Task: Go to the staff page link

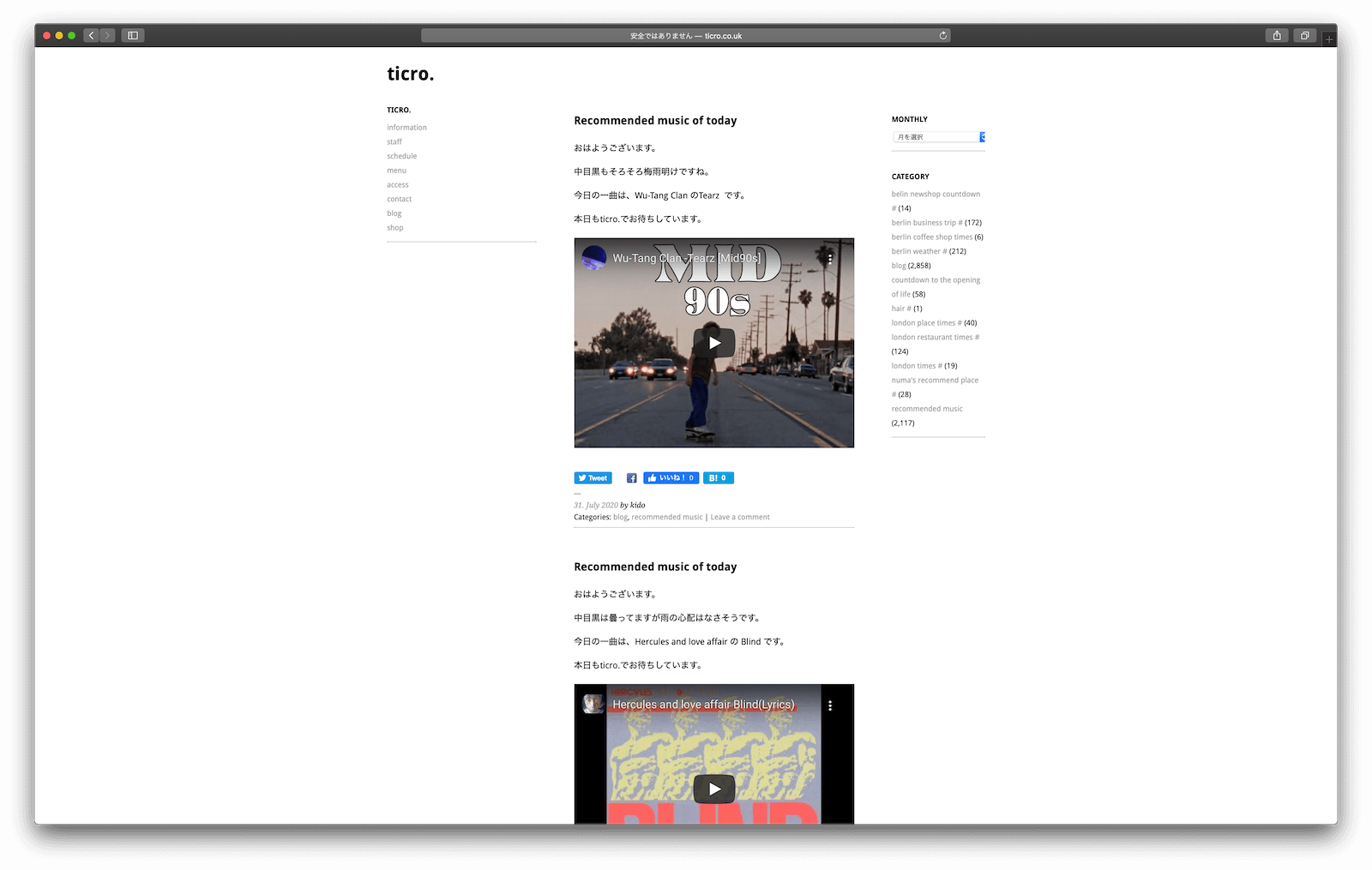Action: pyautogui.click(x=394, y=141)
